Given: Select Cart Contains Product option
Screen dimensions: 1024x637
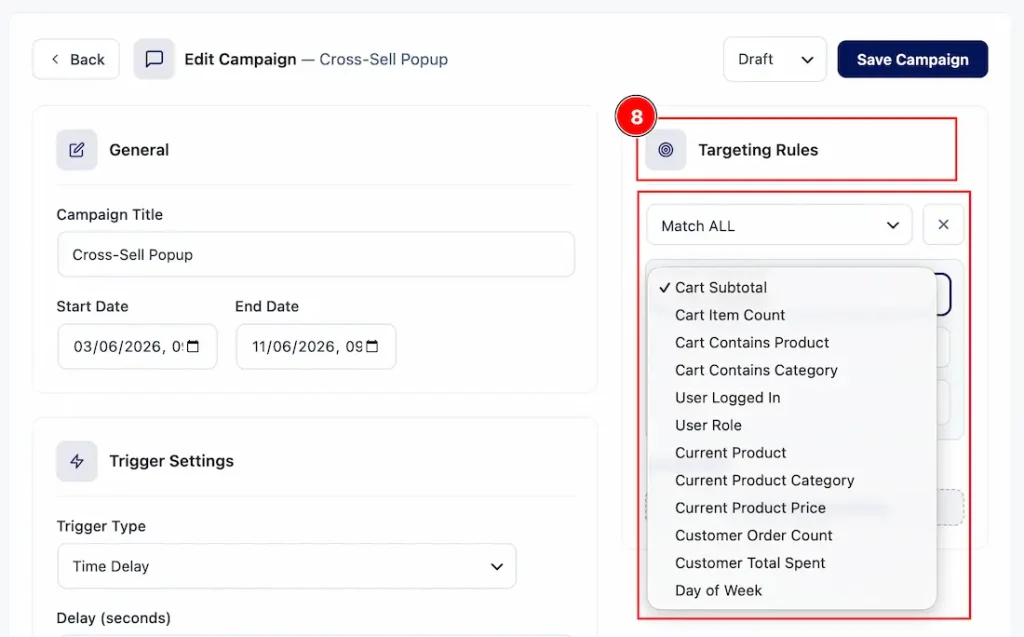Looking at the screenshot, I should point(792,342).
